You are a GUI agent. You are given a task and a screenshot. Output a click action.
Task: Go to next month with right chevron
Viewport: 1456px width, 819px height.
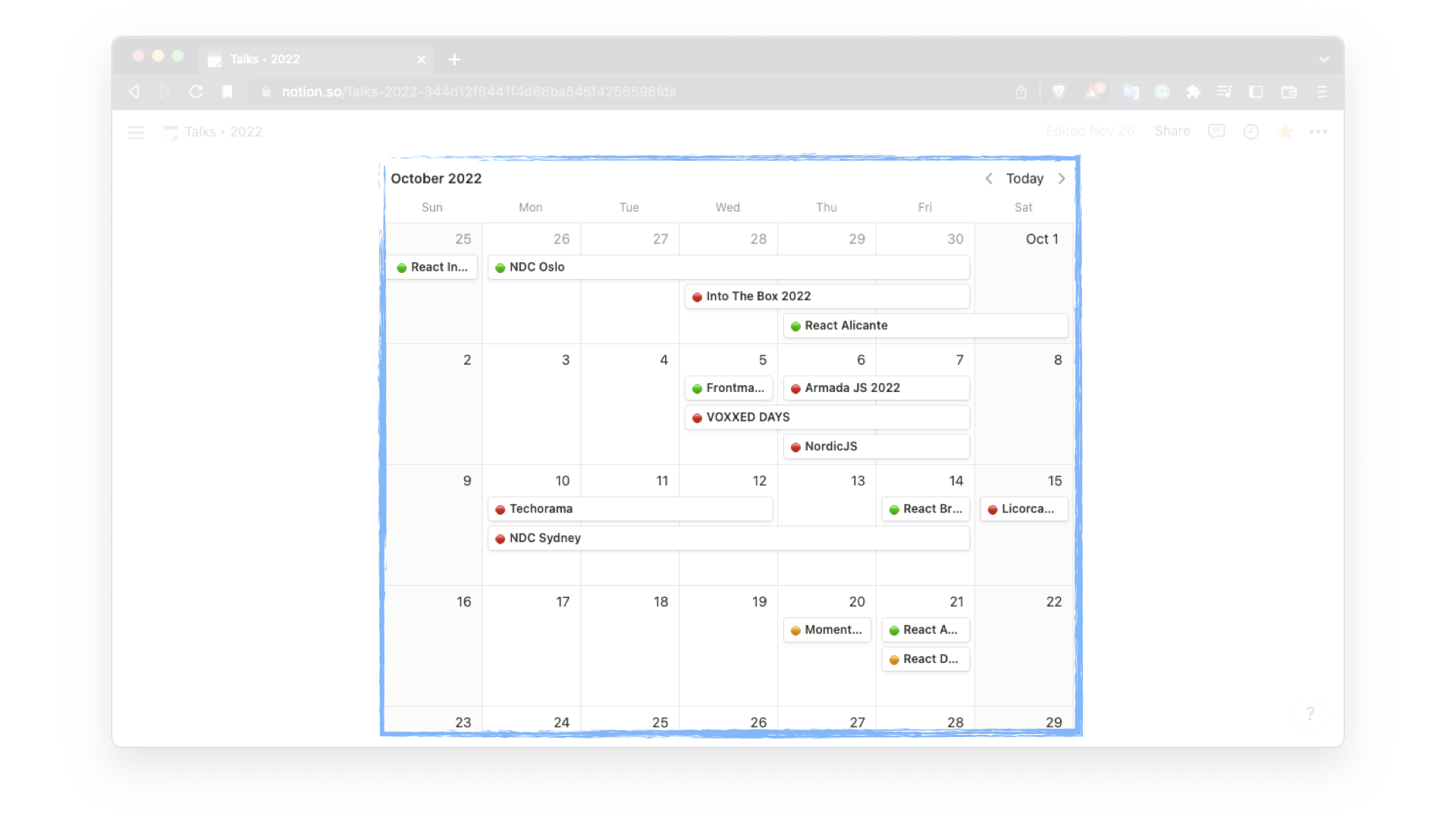tap(1061, 178)
